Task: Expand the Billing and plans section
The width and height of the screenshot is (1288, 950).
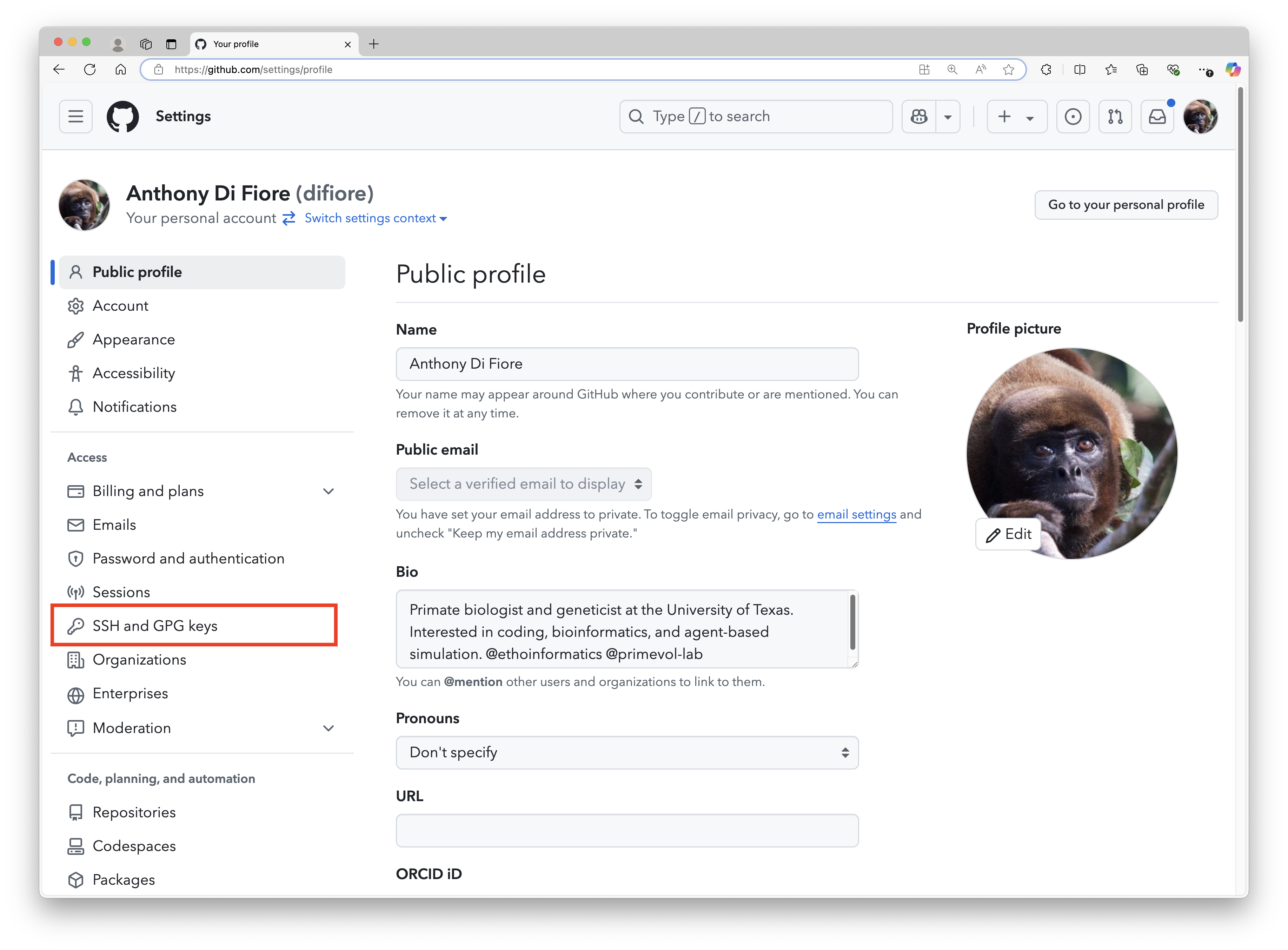Action: tap(328, 491)
